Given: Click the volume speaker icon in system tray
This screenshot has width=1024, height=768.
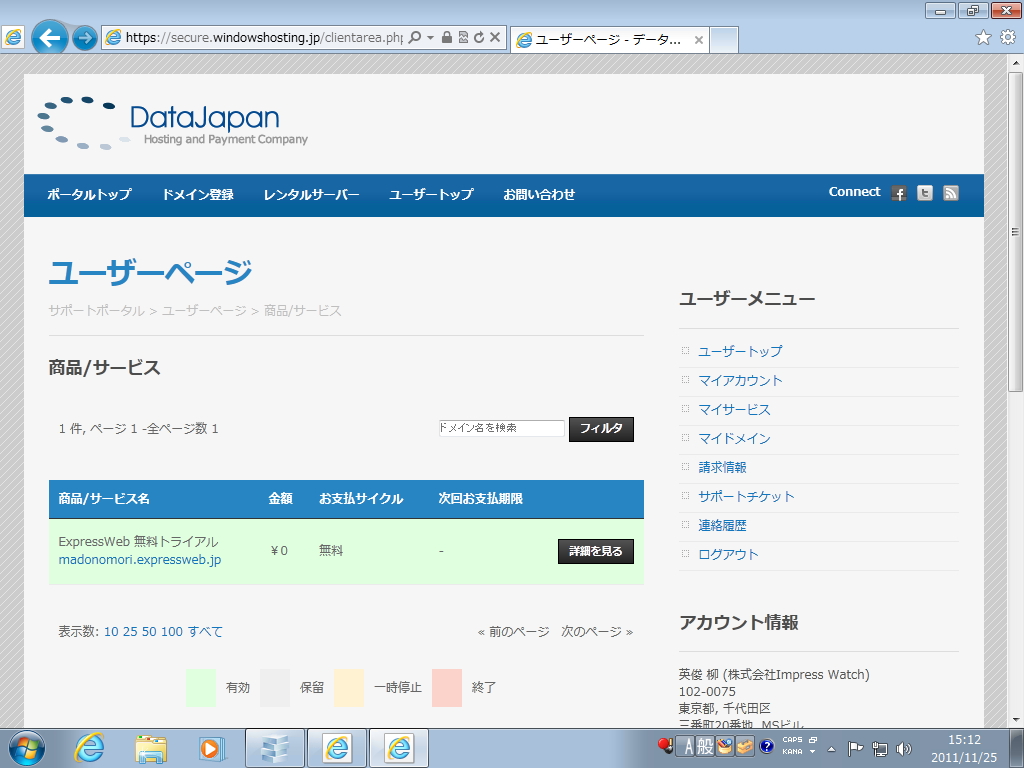Looking at the screenshot, I should coord(905,748).
